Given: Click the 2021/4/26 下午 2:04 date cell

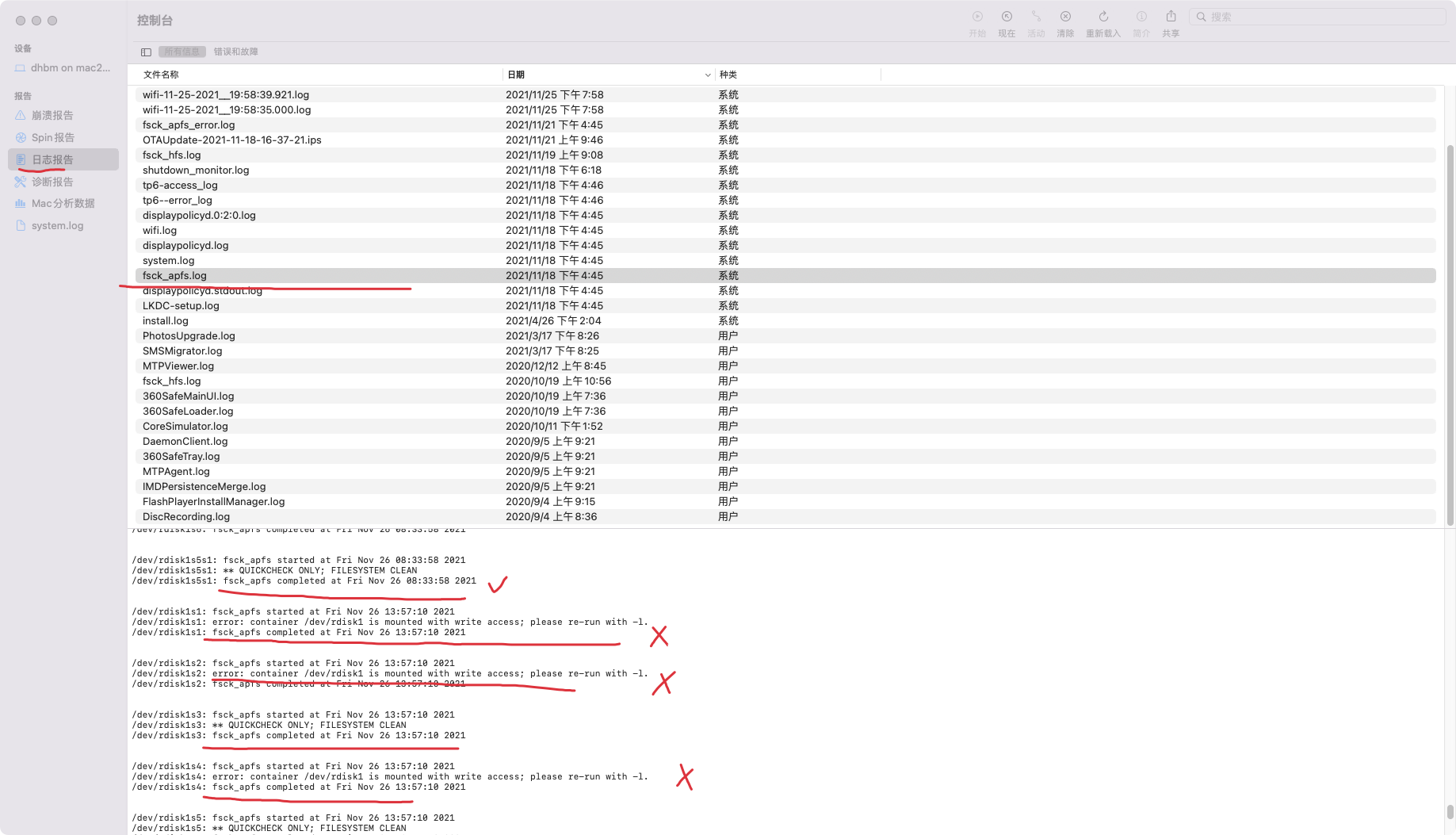Looking at the screenshot, I should 553,321.
